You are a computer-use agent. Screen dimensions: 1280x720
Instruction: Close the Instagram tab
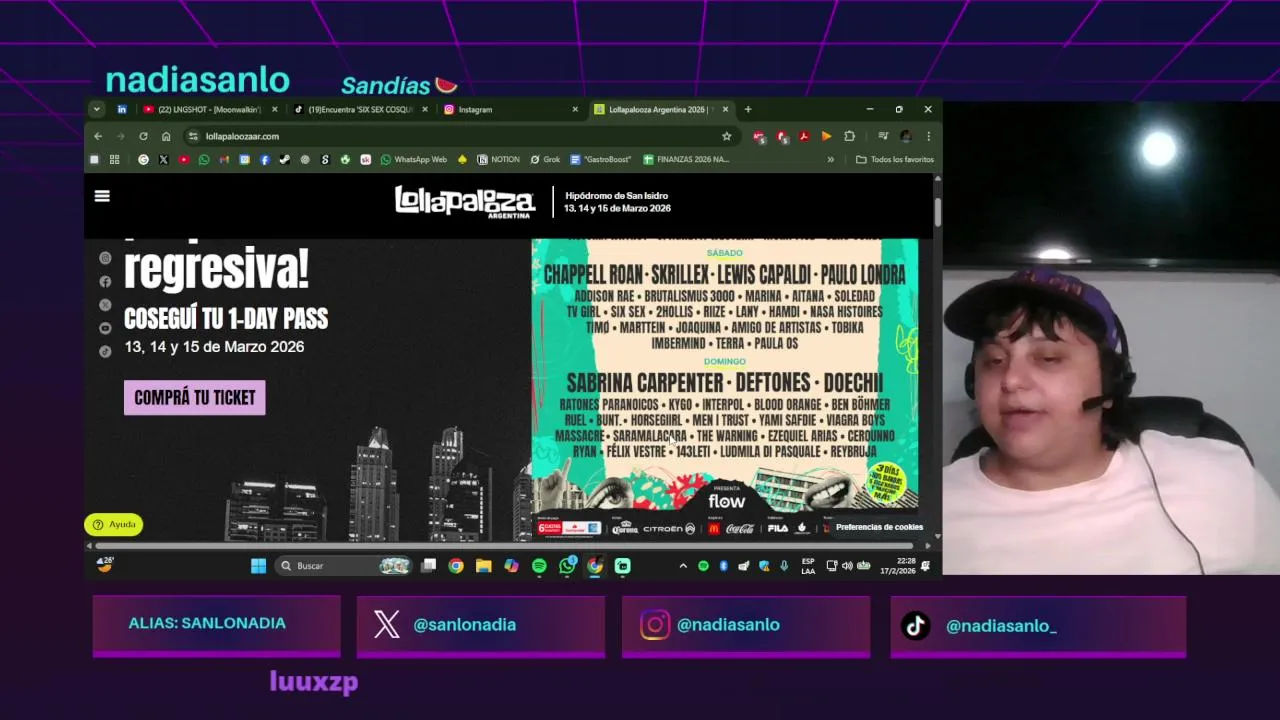click(575, 109)
